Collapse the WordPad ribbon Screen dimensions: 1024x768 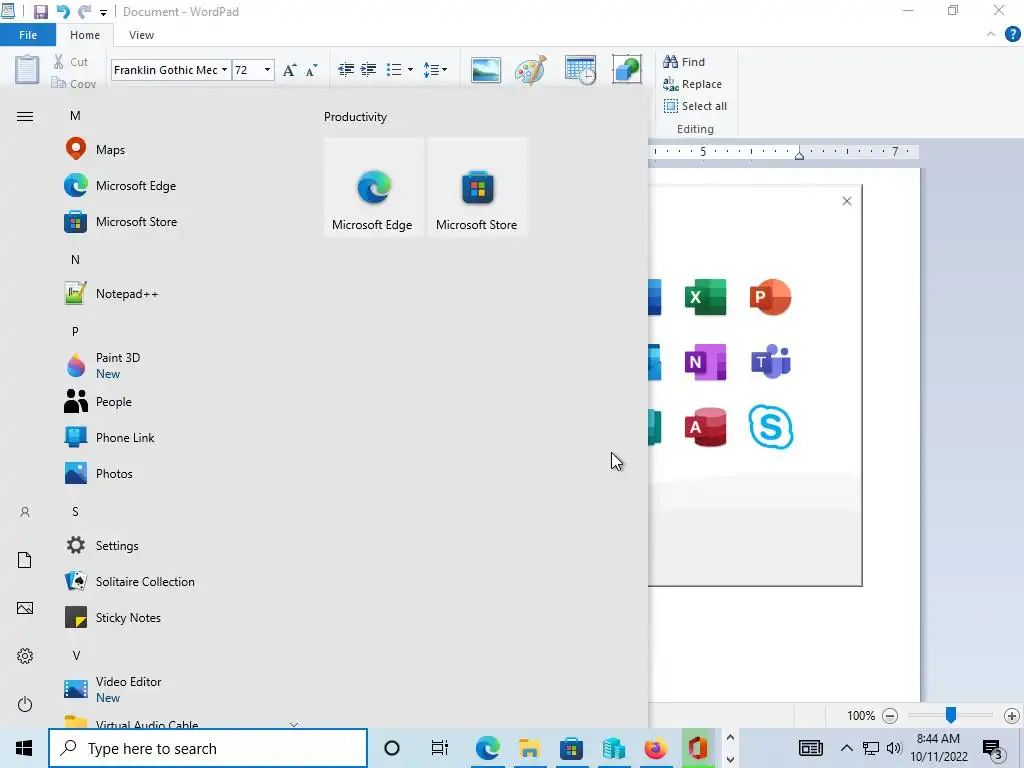[x=991, y=35]
